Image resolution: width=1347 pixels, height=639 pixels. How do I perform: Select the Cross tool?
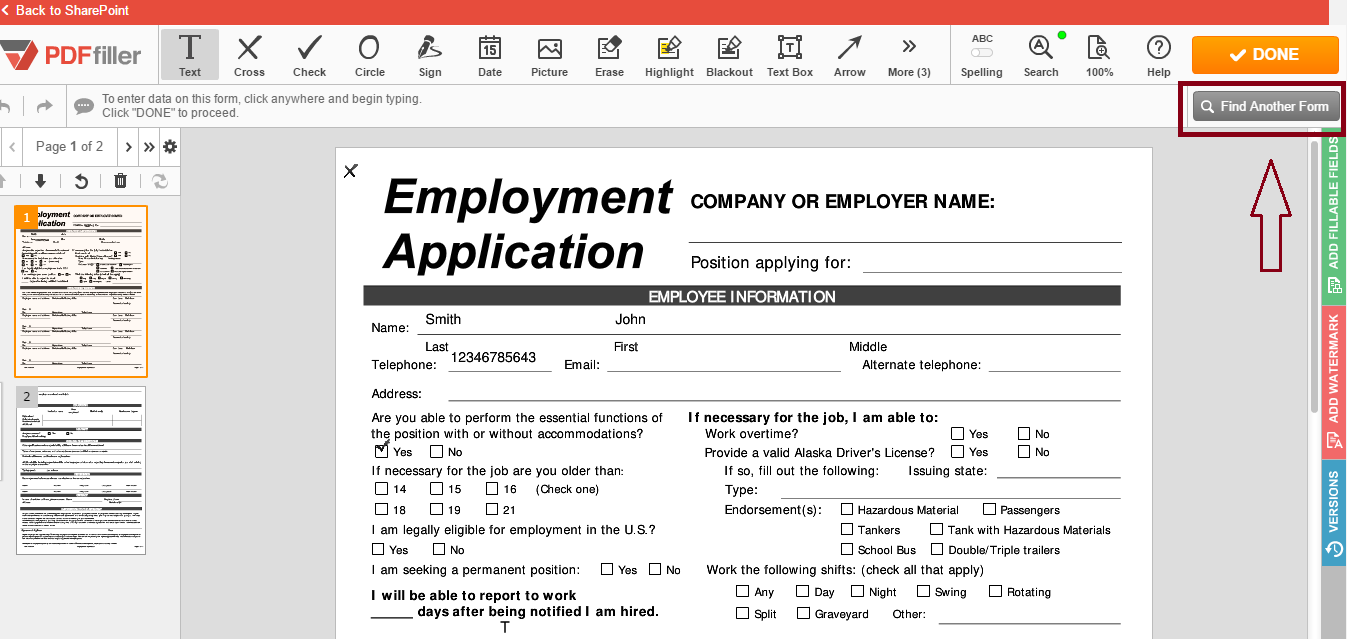click(249, 55)
